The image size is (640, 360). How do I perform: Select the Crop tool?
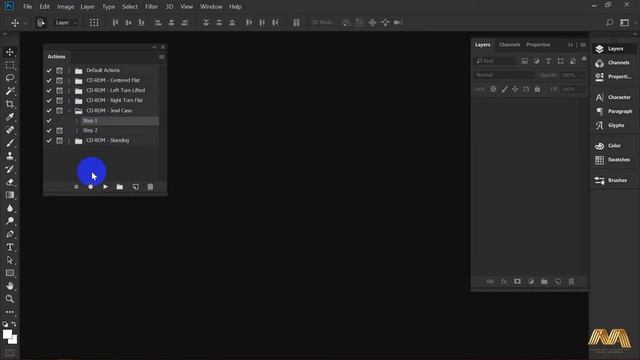point(10,104)
